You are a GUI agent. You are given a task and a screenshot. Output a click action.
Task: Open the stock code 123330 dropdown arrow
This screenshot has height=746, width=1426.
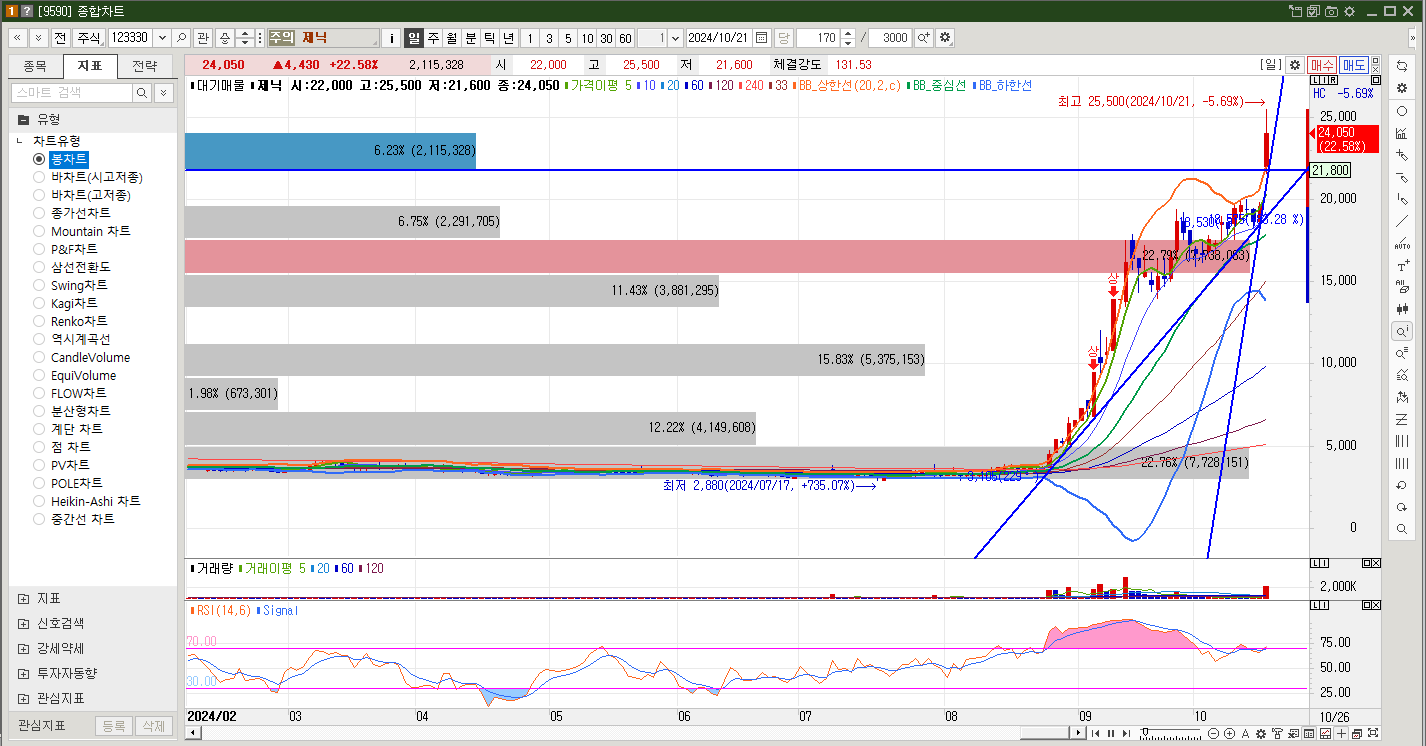162,37
